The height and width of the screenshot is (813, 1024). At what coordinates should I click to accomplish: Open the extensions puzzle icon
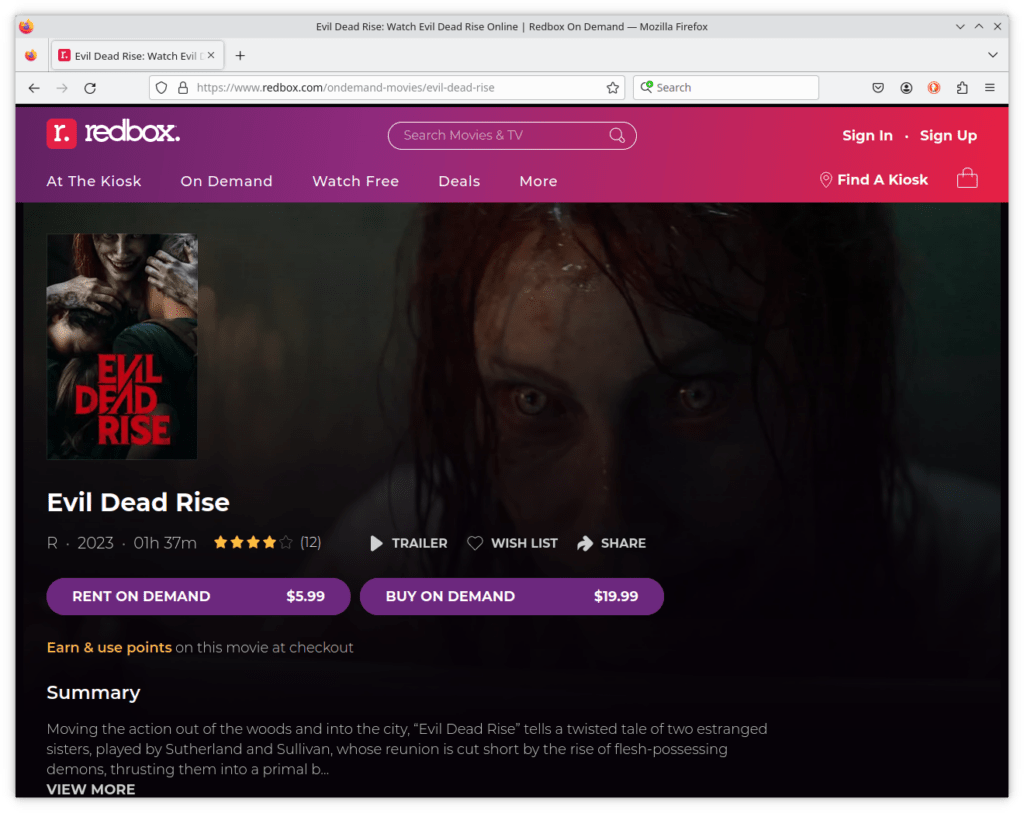962,88
